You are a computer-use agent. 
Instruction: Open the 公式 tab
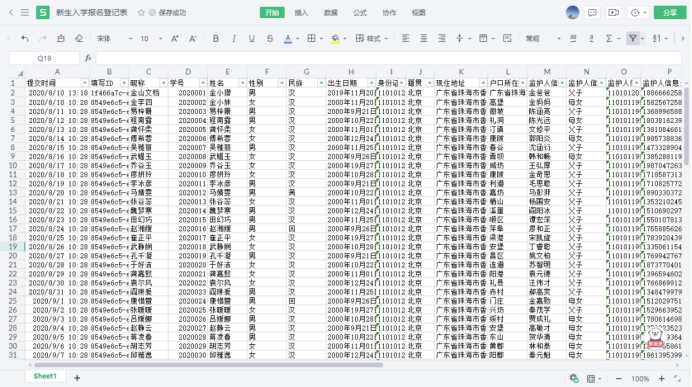click(x=360, y=13)
